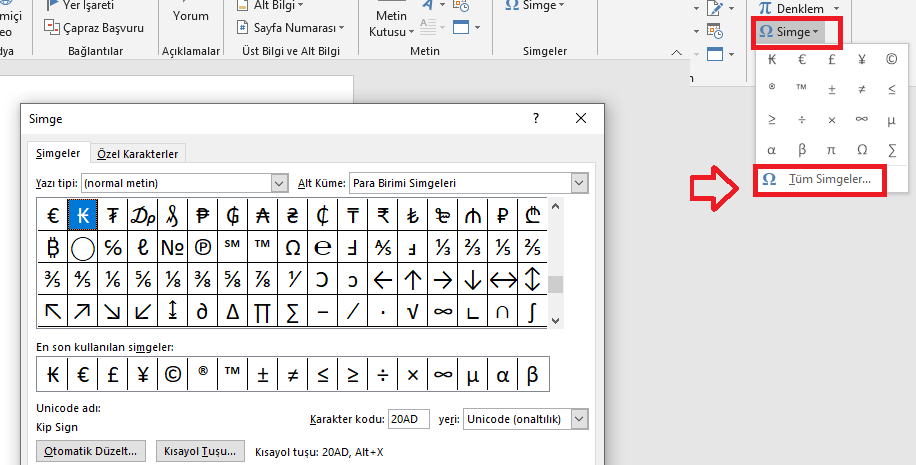
Task: Select the Euro sign in the symbol grid
Action: coord(53,215)
